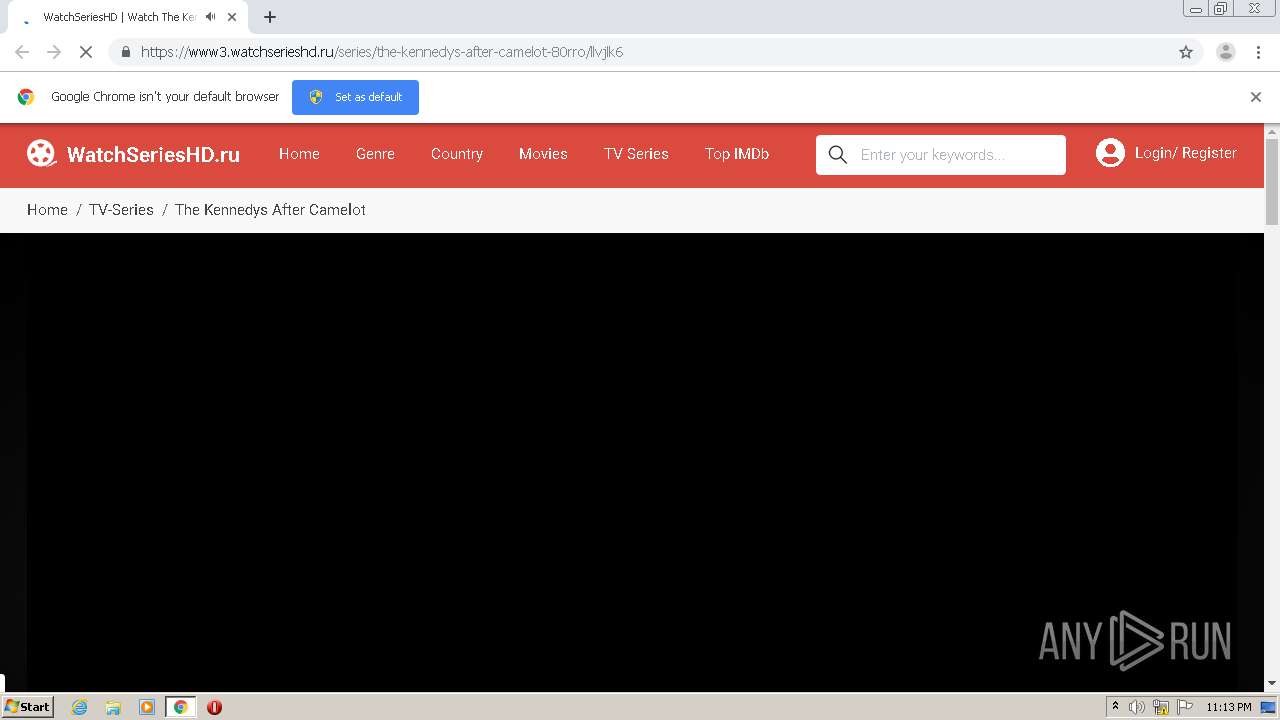The image size is (1280, 720).
Task: Mute the tab audio speaker icon
Action: [x=210, y=17]
